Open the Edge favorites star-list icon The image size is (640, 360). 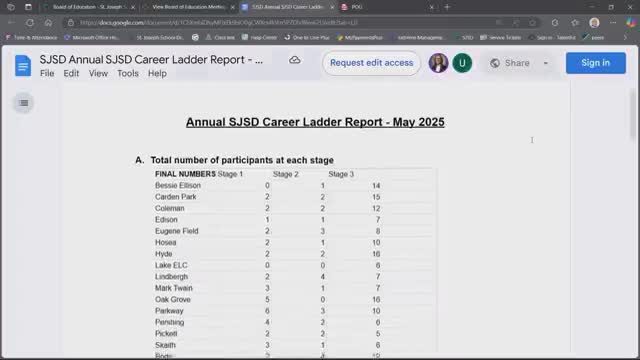click(575, 22)
